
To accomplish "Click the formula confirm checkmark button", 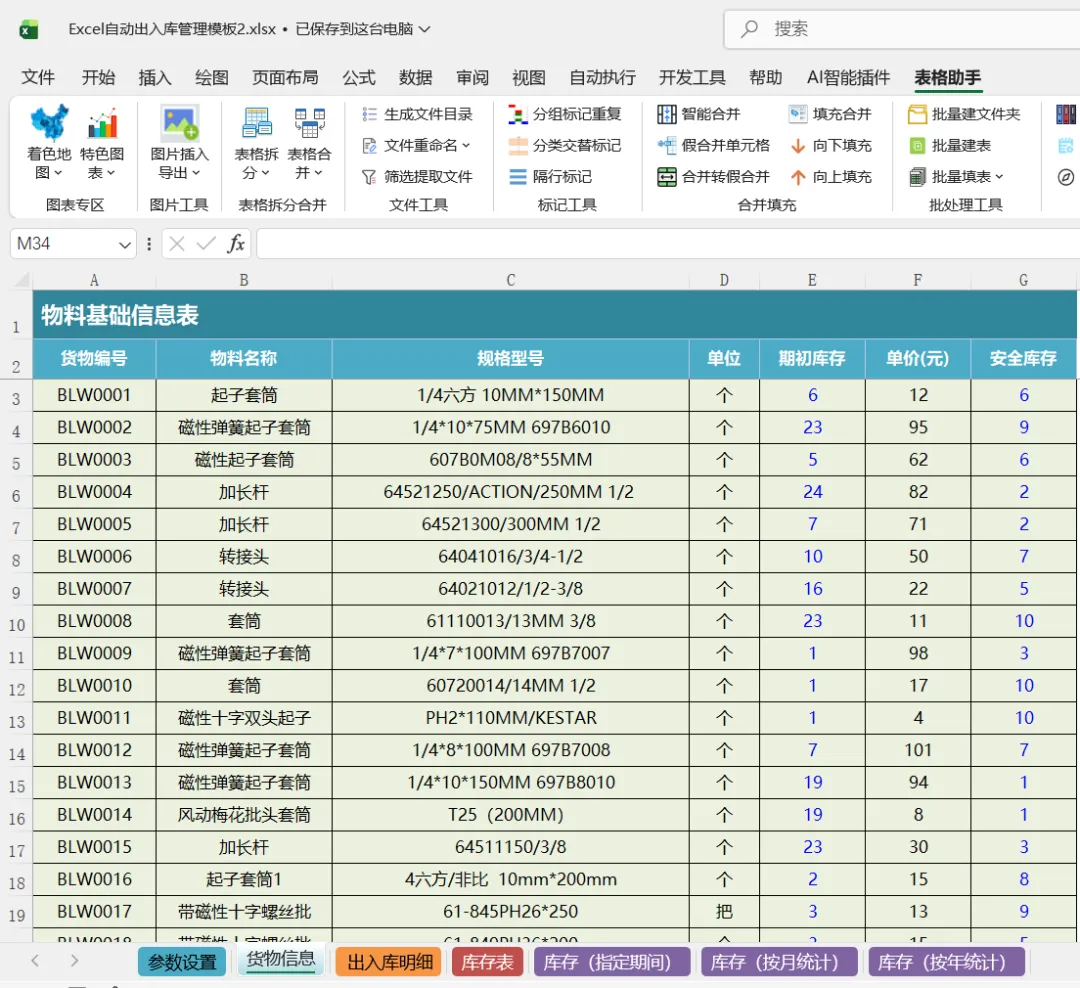I will pyautogui.click(x=206, y=243).
